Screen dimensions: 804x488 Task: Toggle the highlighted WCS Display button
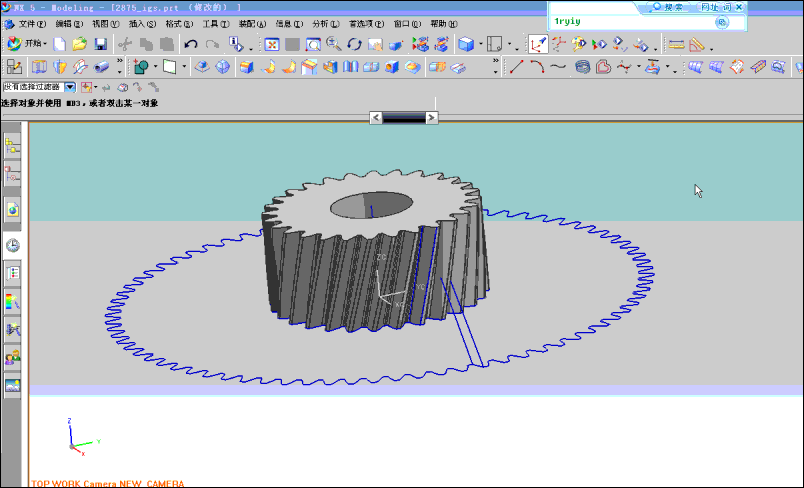coord(538,45)
